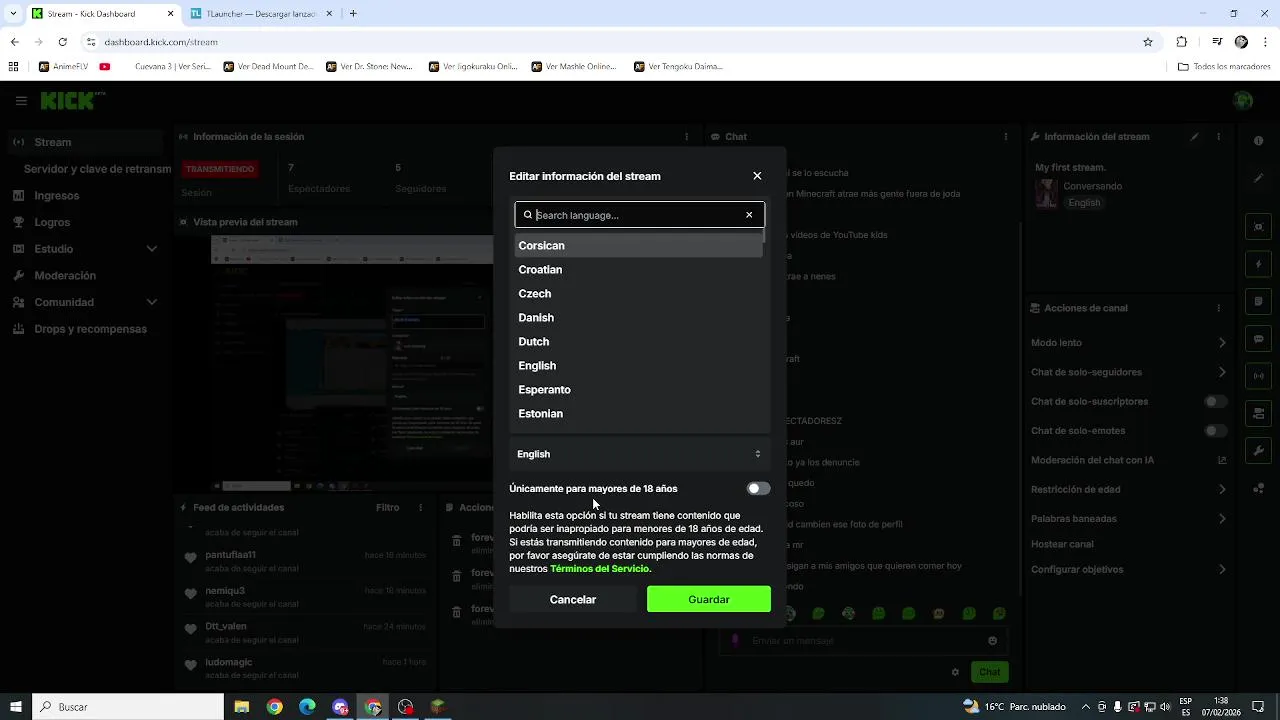This screenshot has height=720, width=1280.
Task: Open File Explorer from taskbar
Action: (242, 707)
